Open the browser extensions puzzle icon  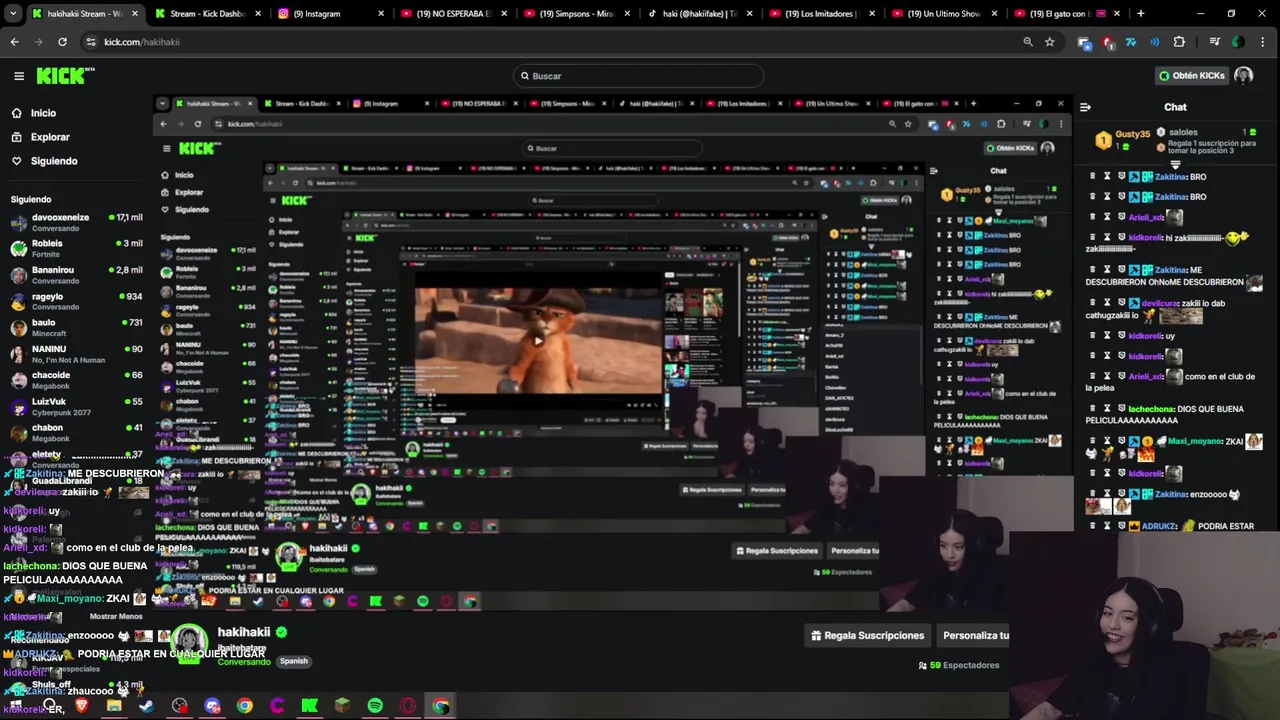(x=1179, y=42)
